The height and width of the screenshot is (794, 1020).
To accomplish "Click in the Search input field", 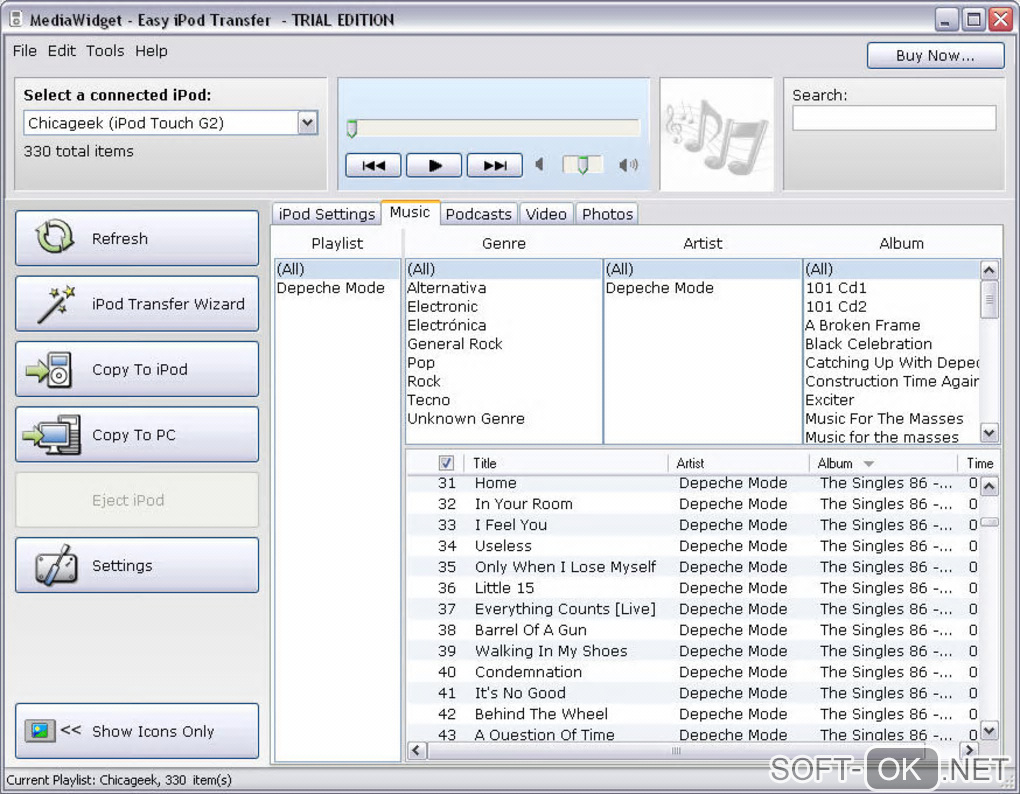I will pyautogui.click(x=894, y=118).
